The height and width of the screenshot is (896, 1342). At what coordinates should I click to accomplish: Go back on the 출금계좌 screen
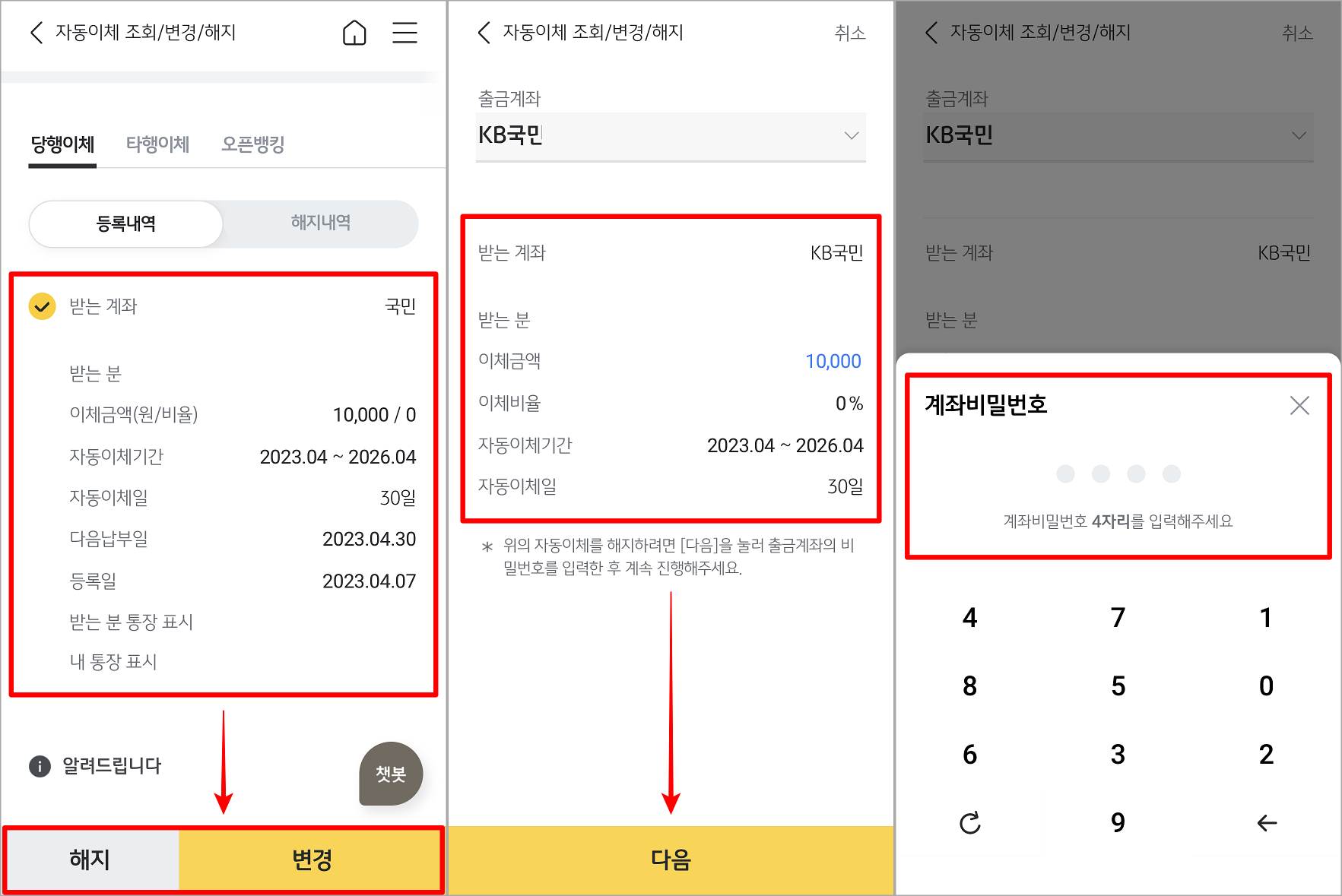[x=484, y=33]
